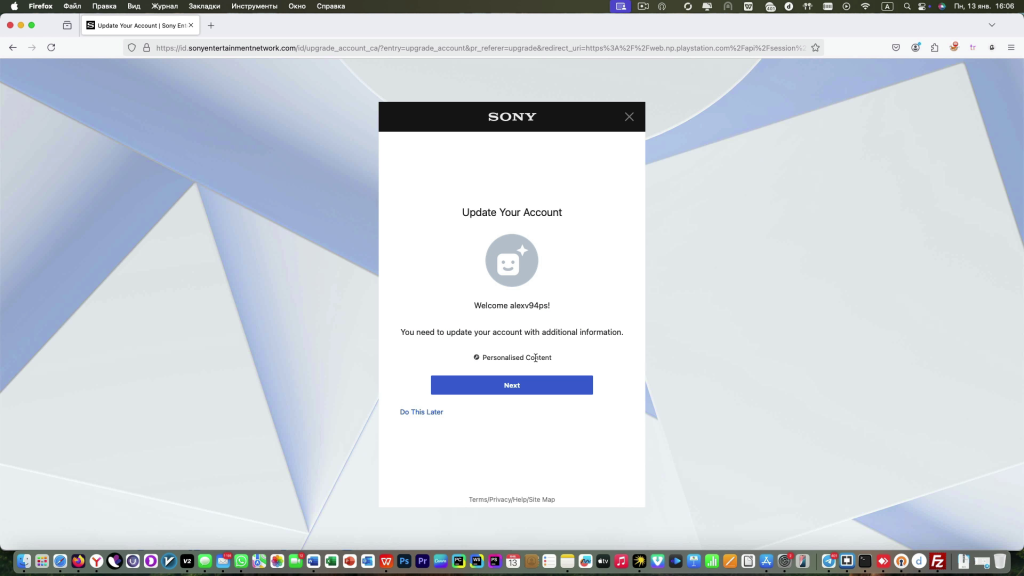Click the avatar robot face image

[512, 260]
